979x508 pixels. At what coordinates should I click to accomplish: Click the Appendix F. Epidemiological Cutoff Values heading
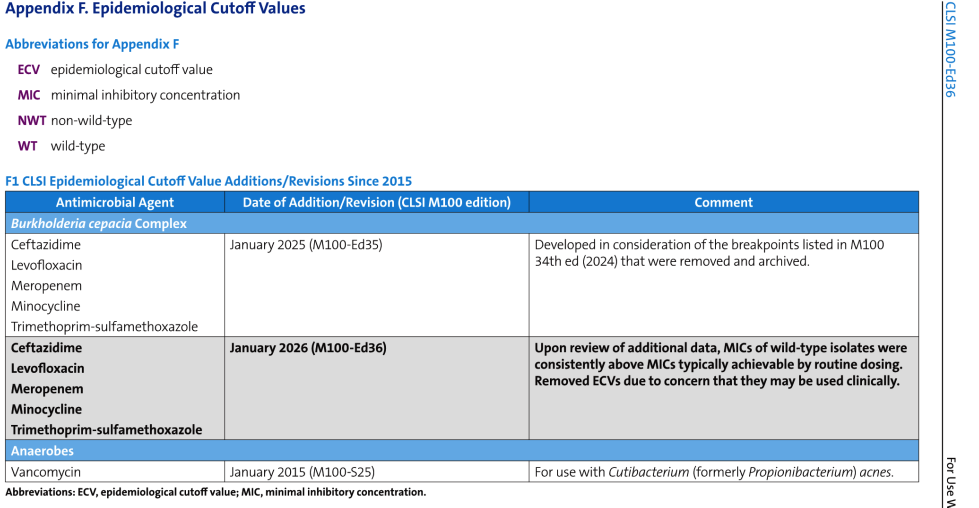(x=156, y=9)
